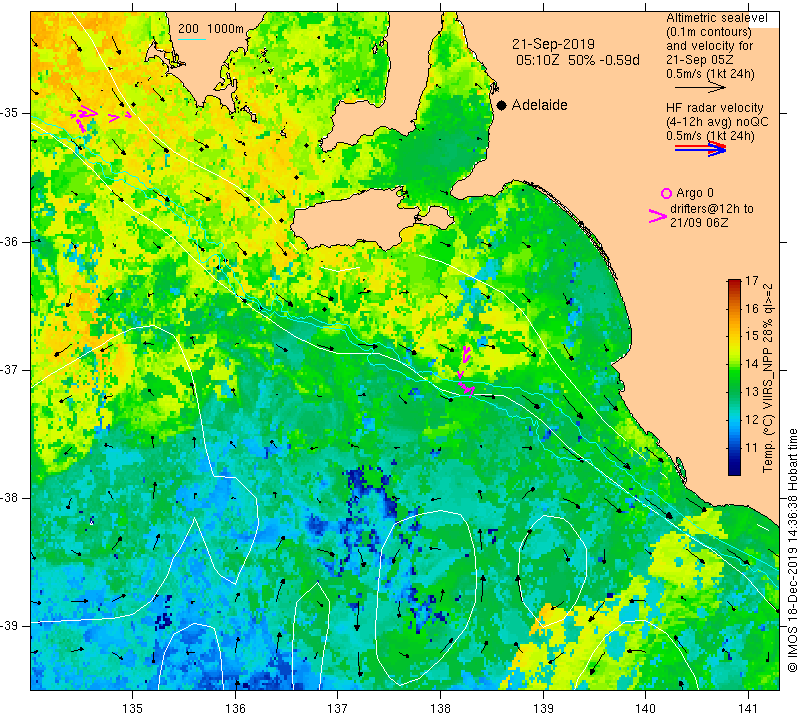
Task: Click the 14 label on the colorbar
Action: [752, 364]
